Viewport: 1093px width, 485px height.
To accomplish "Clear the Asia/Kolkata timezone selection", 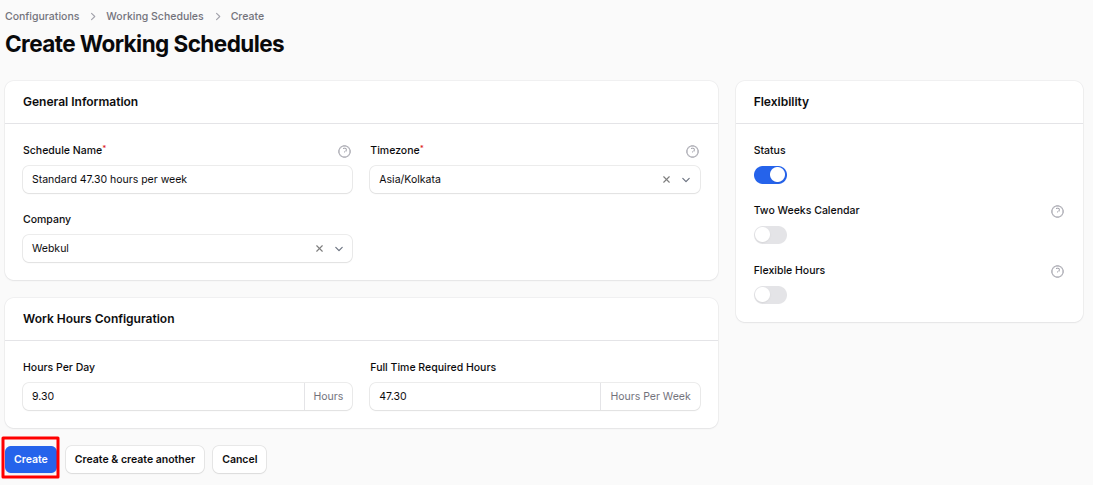I will pos(666,180).
